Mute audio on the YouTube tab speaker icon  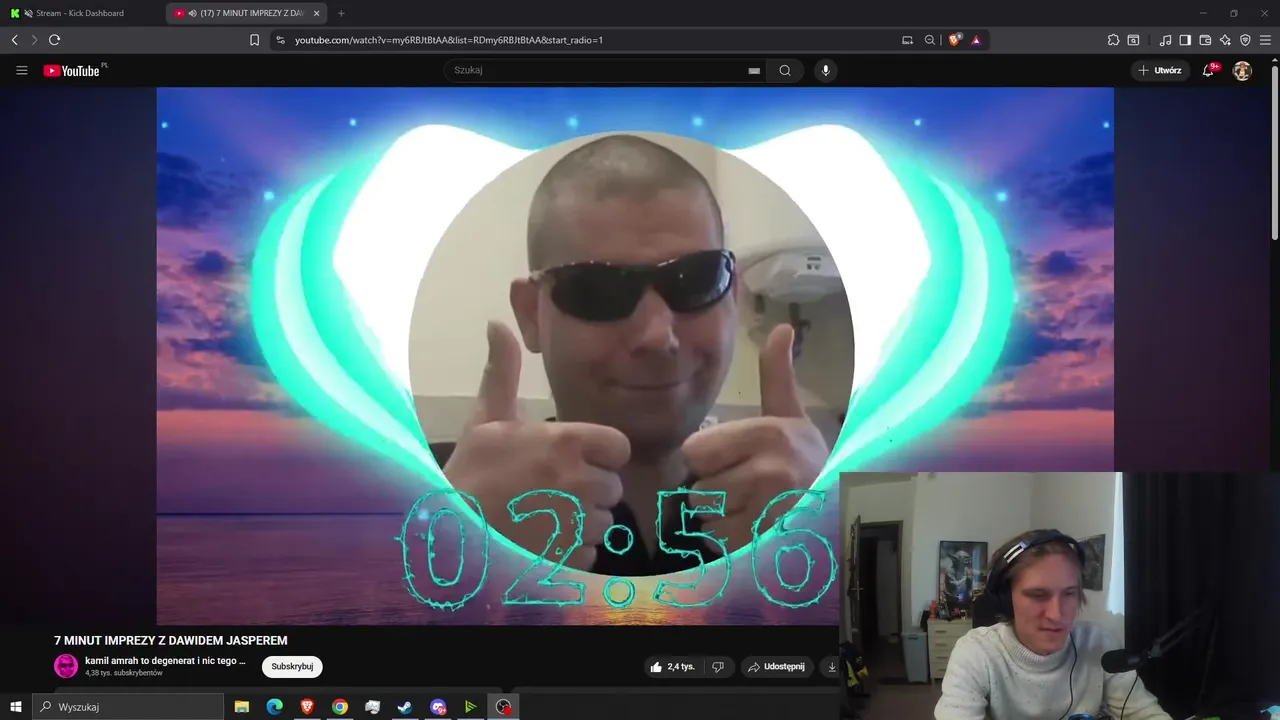[192, 13]
